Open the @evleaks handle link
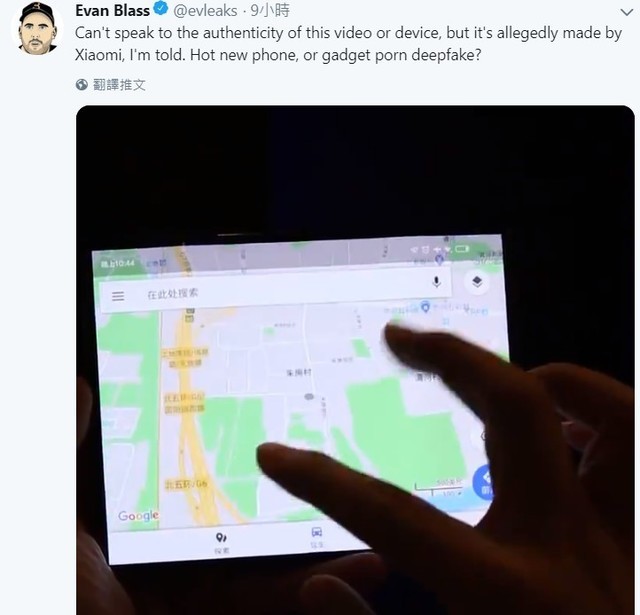This screenshot has width=640, height=615. click(205, 11)
